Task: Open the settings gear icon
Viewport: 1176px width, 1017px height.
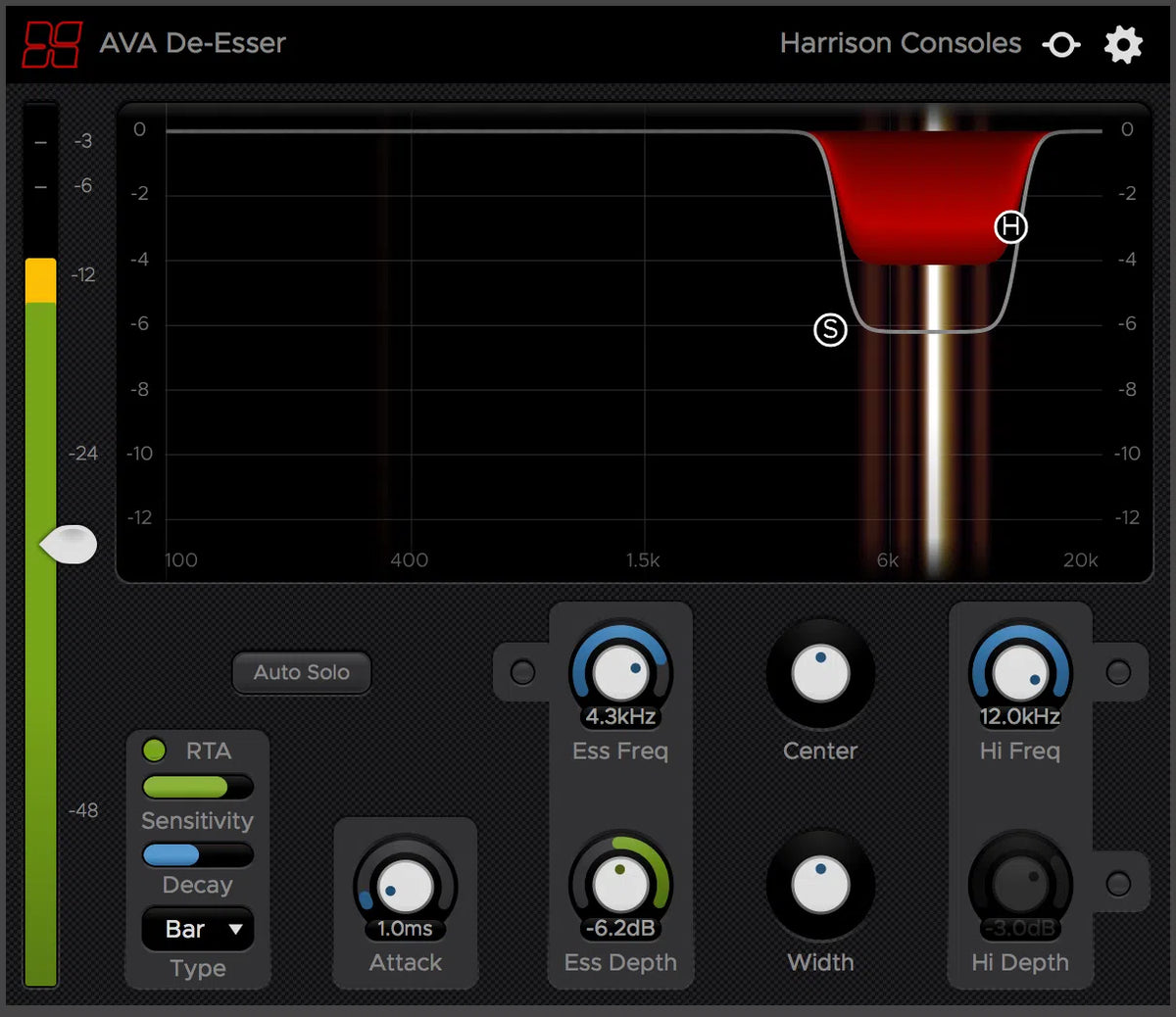Action: pyautogui.click(x=1123, y=44)
